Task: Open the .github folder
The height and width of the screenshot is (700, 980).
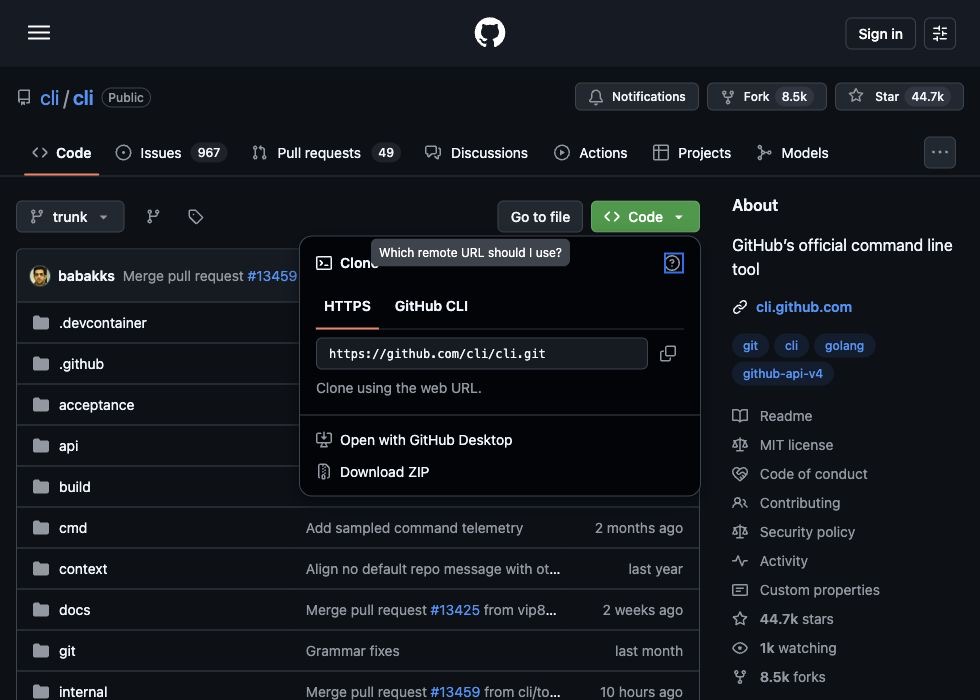Action: point(81,364)
